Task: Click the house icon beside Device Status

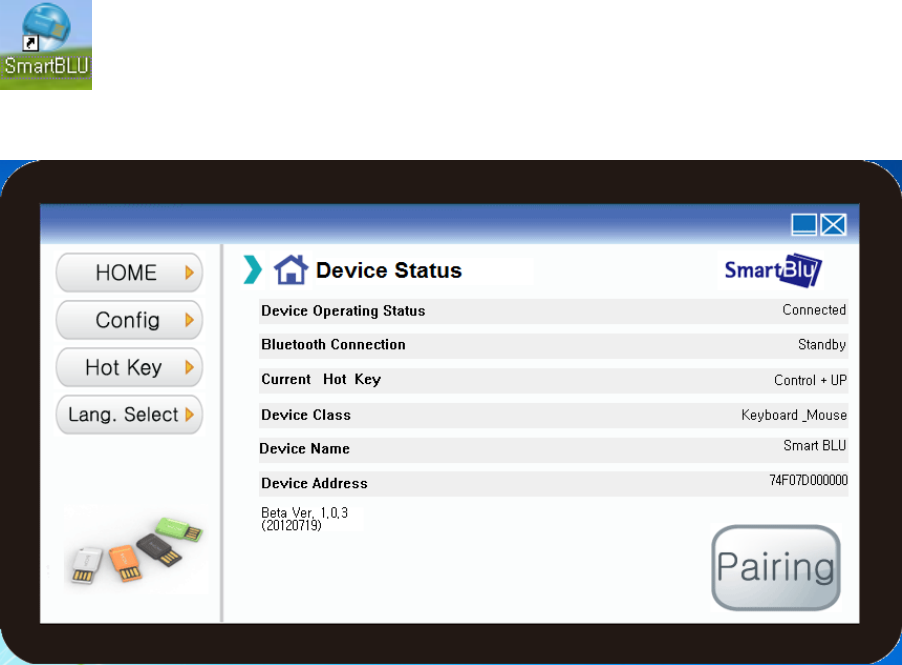Action: pyautogui.click(x=291, y=270)
